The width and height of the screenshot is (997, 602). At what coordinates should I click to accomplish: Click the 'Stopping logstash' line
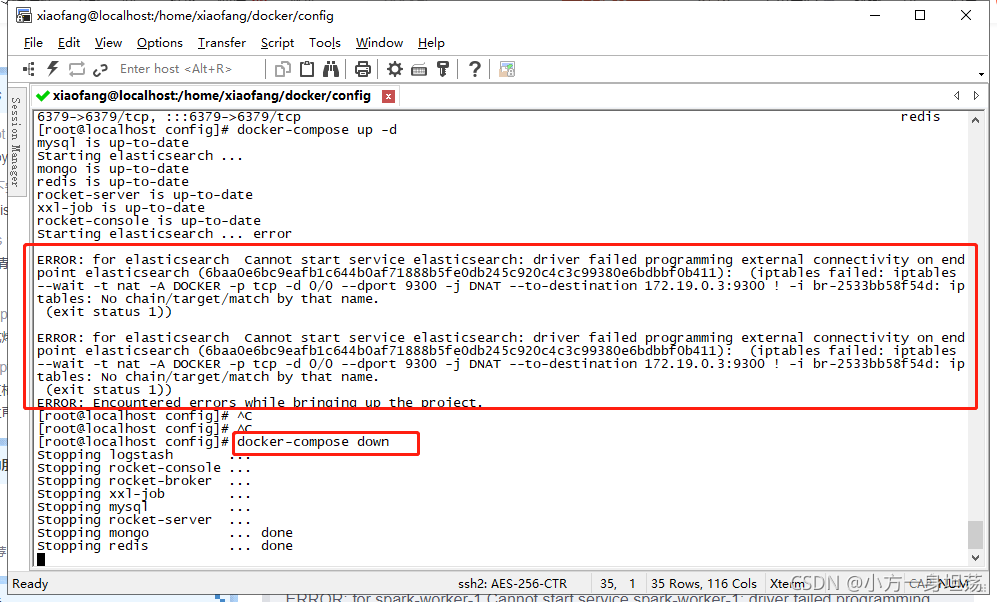point(144,455)
